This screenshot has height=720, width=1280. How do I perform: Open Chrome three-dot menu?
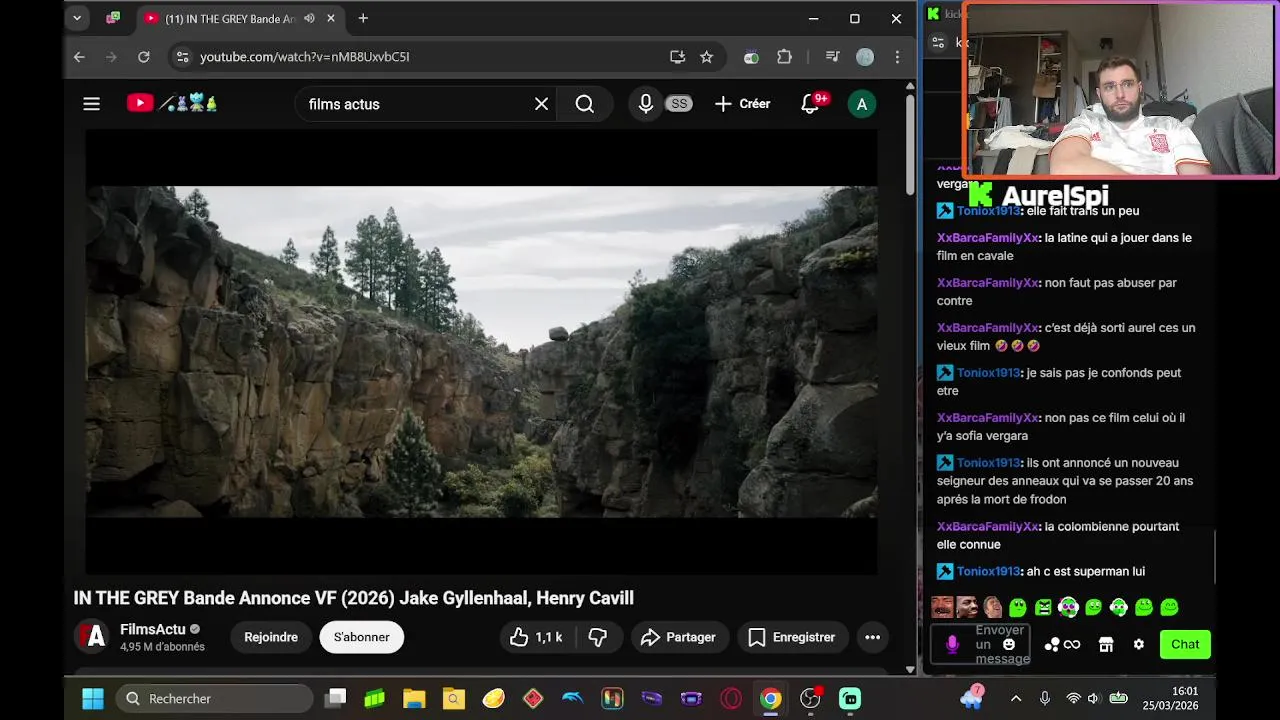pyautogui.click(x=898, y=57)
